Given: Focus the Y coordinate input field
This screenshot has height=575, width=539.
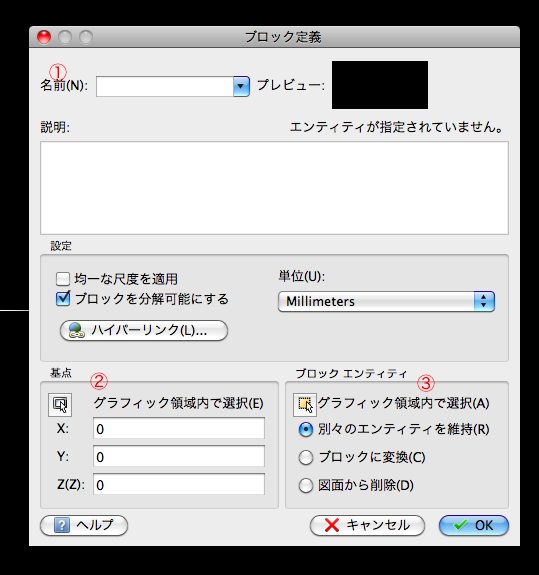Looking at the screenshot, I should pyautogui.click(x=179, y=456).
